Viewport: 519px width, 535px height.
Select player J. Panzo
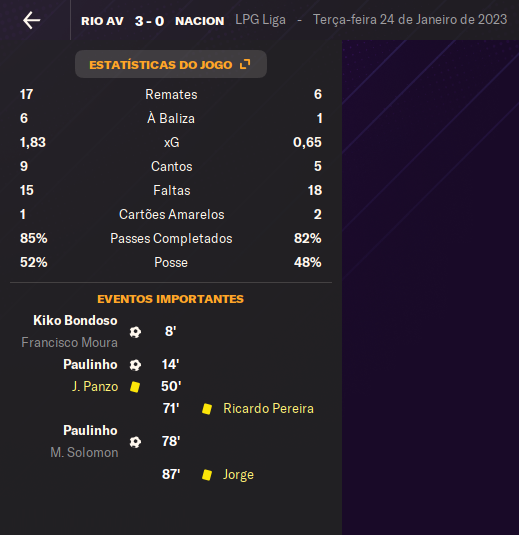[95, 387]
